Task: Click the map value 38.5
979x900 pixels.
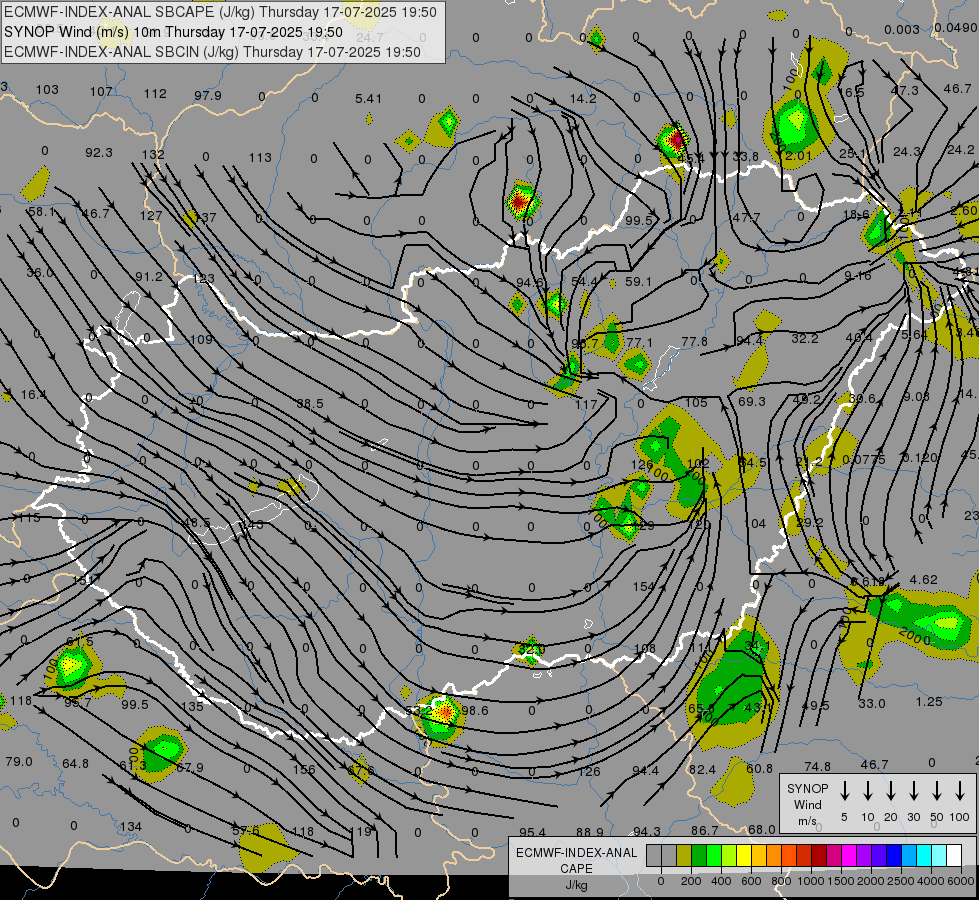Action: [310, 403]
